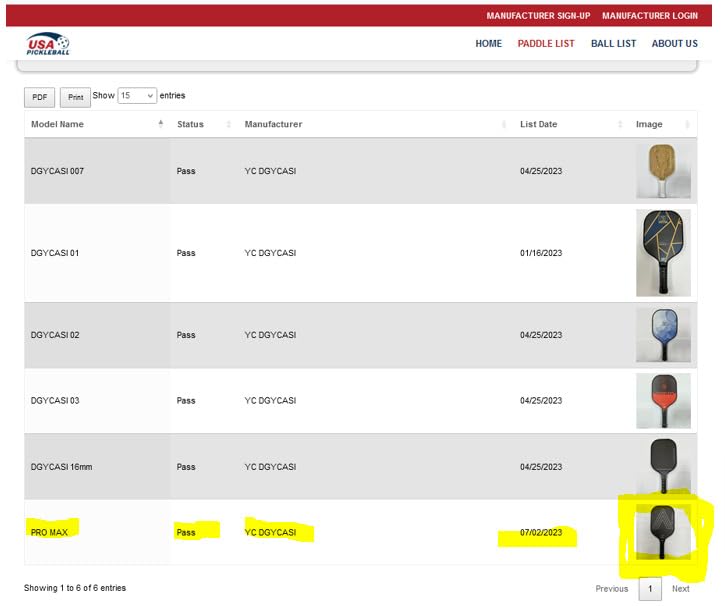This screenshot has width=725, height=606.
Task: Open the About Us page
Action: coord(674,43)
